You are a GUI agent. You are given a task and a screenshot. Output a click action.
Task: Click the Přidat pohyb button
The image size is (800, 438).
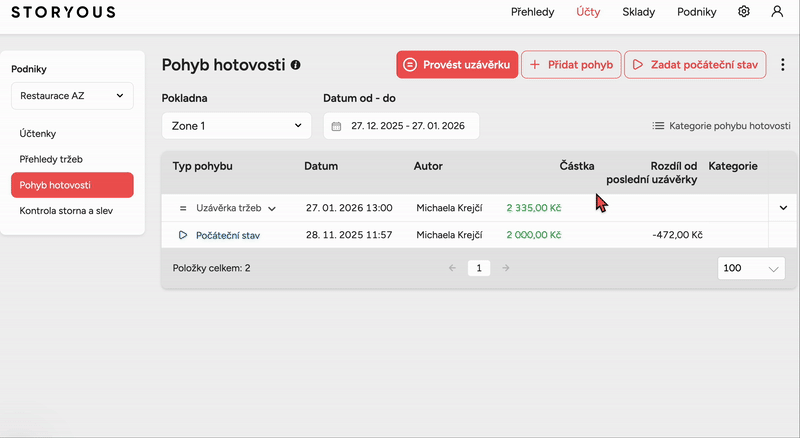tap(571, 65)
